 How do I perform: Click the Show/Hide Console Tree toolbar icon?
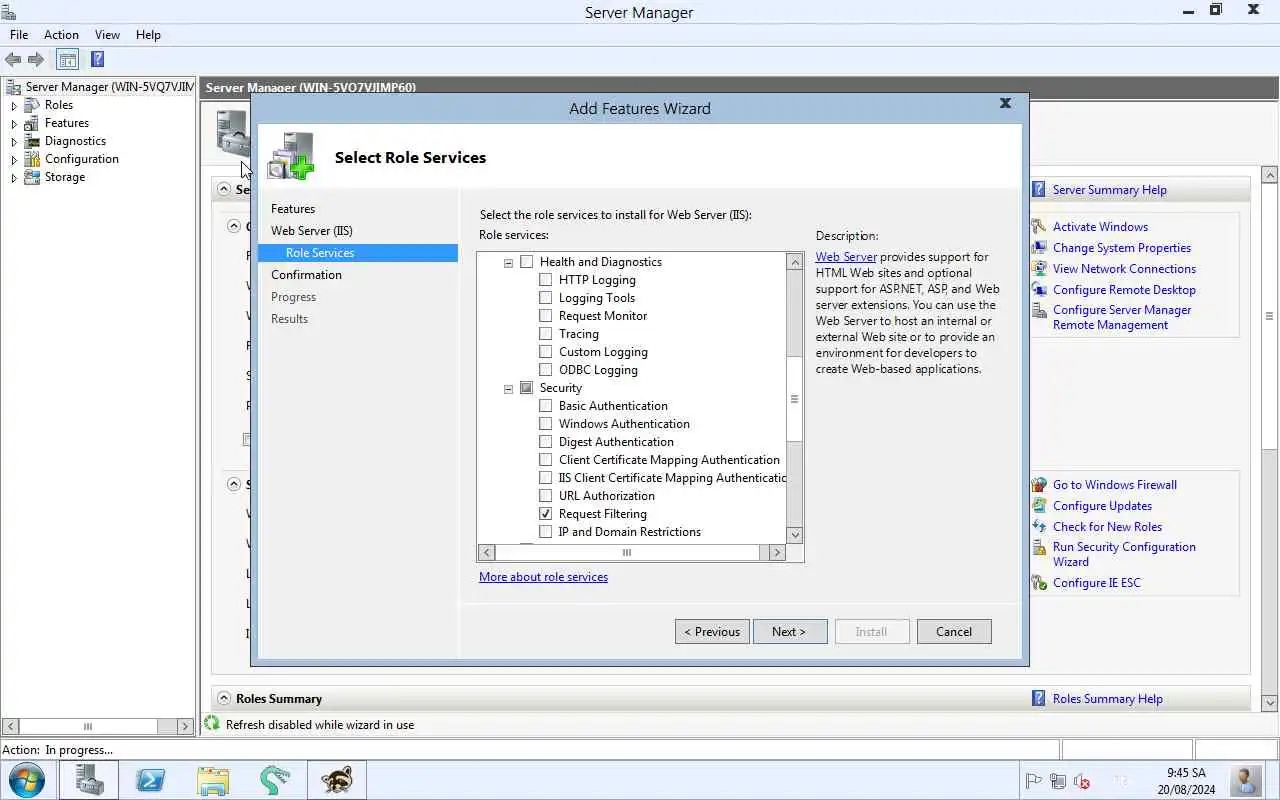67,60
